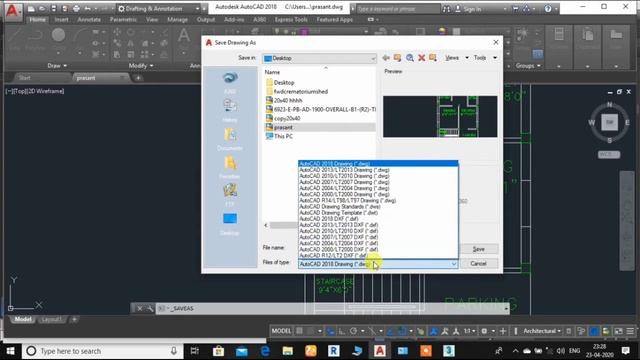Open Favorites location in places sidebar
Viewport: 640px width, 360px height.
coord(230,167)
